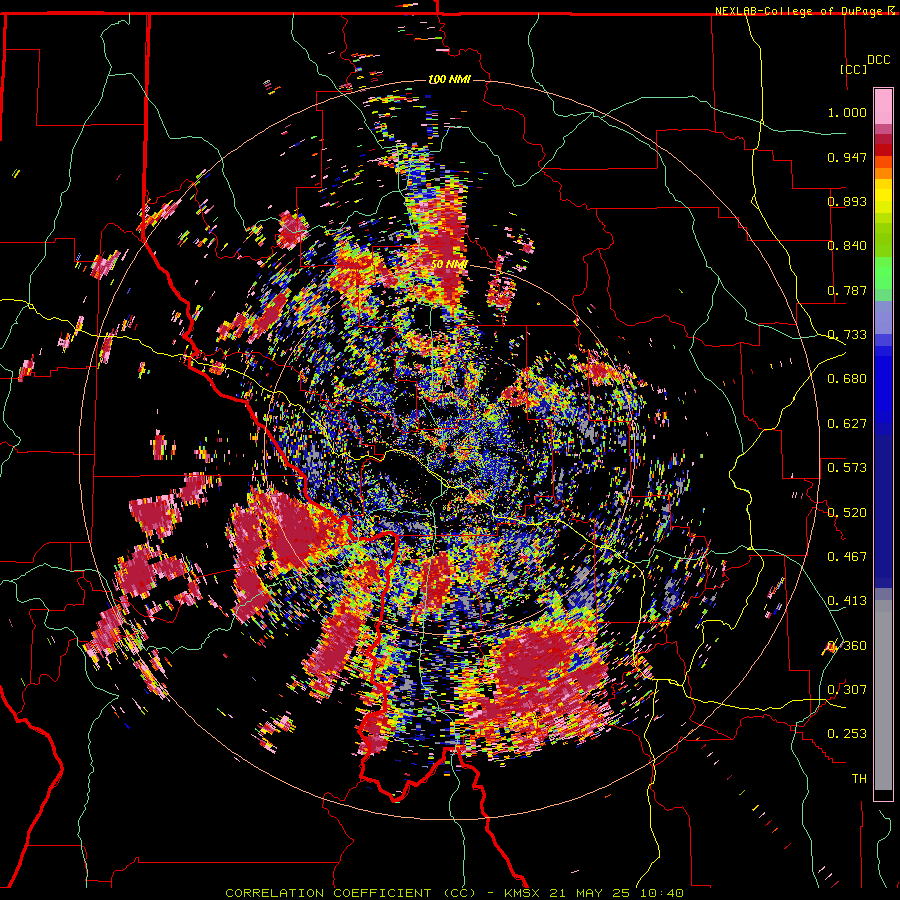Click the 0.360 legend value
This screenshot has width=900, height=900.
tap(847, 646)
